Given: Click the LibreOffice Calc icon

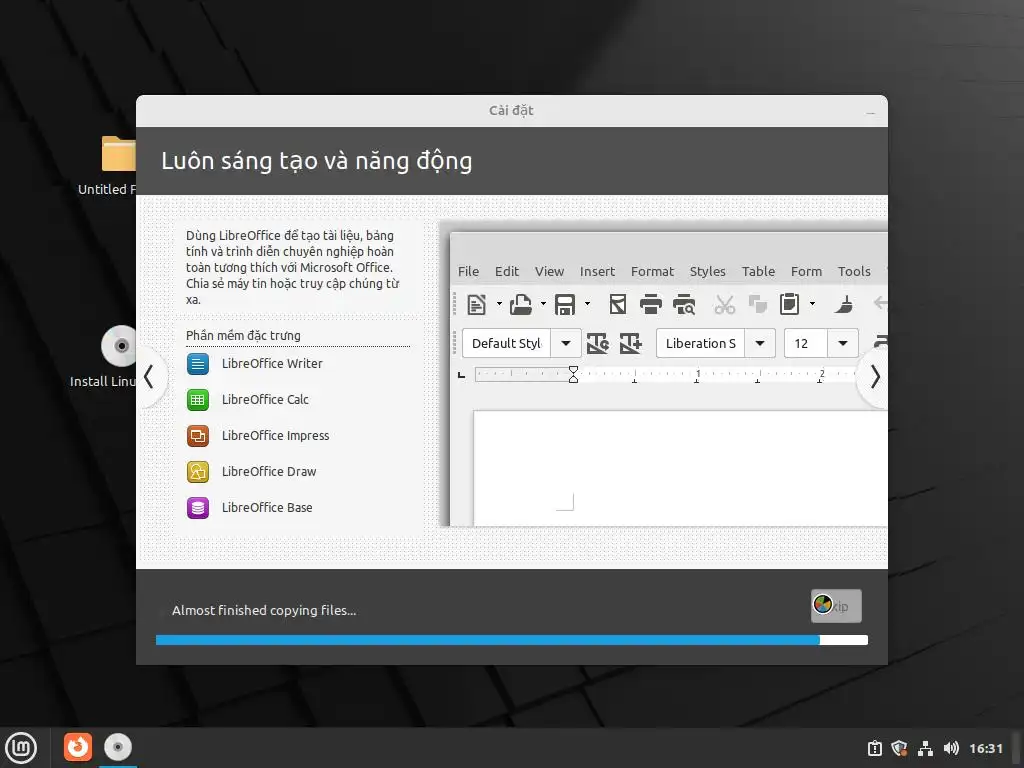Looking at the screenshot, I should click(x=198, y=400).
